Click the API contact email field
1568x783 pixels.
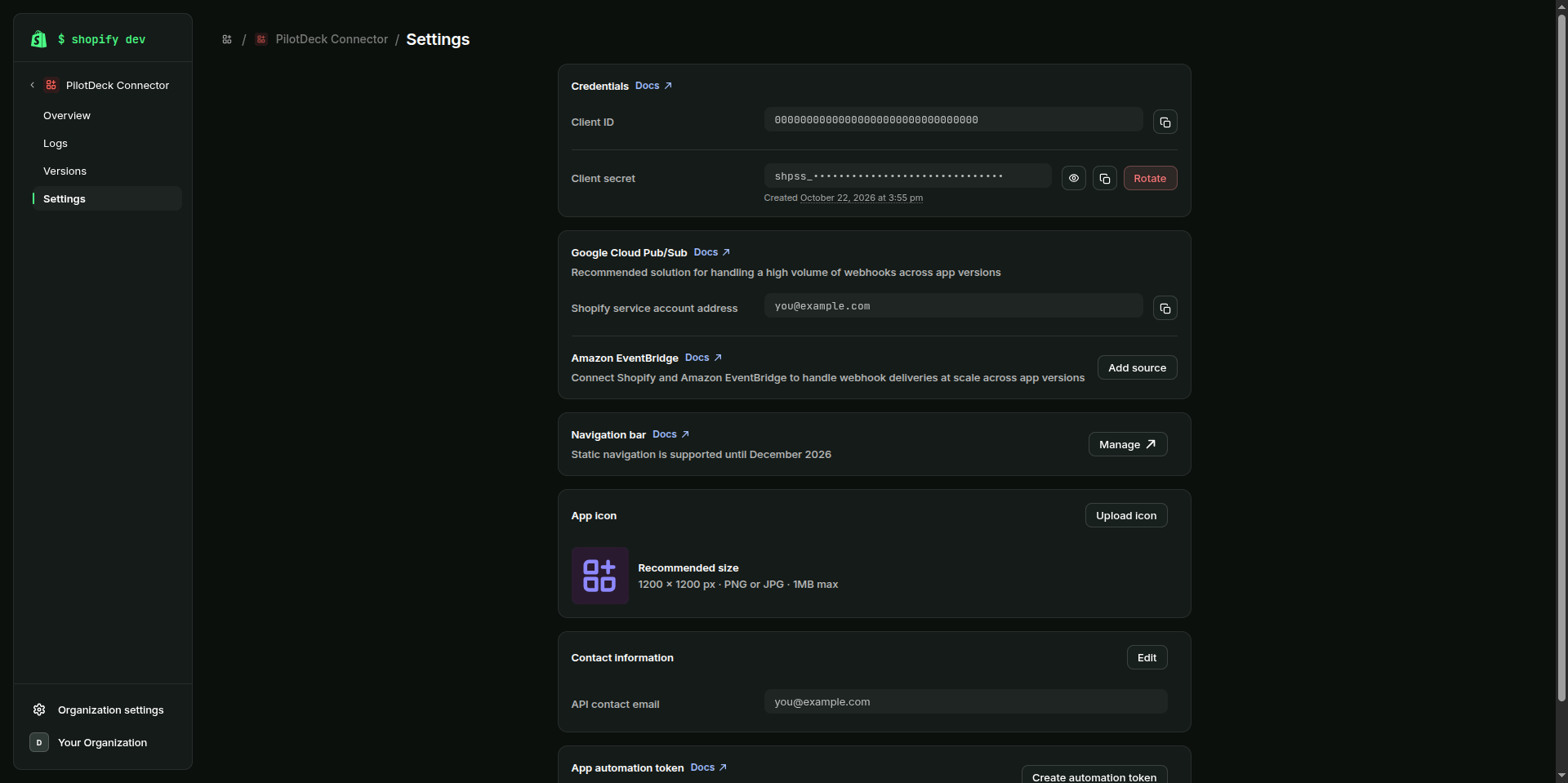[965, 701]
